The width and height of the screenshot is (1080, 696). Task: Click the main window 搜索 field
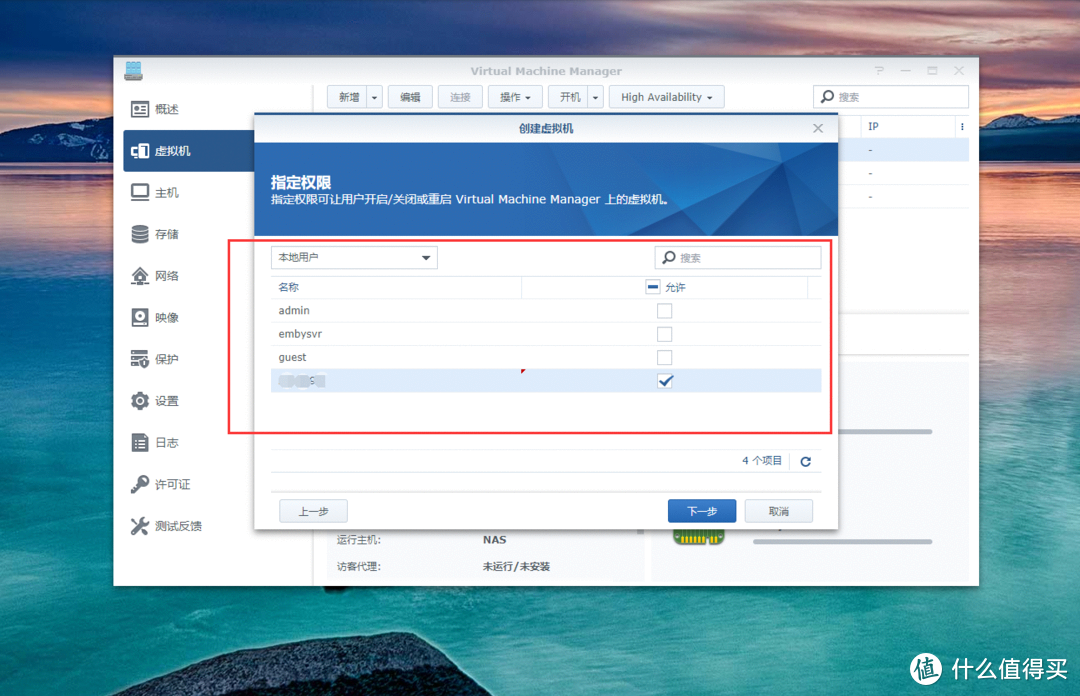point(891,97)
